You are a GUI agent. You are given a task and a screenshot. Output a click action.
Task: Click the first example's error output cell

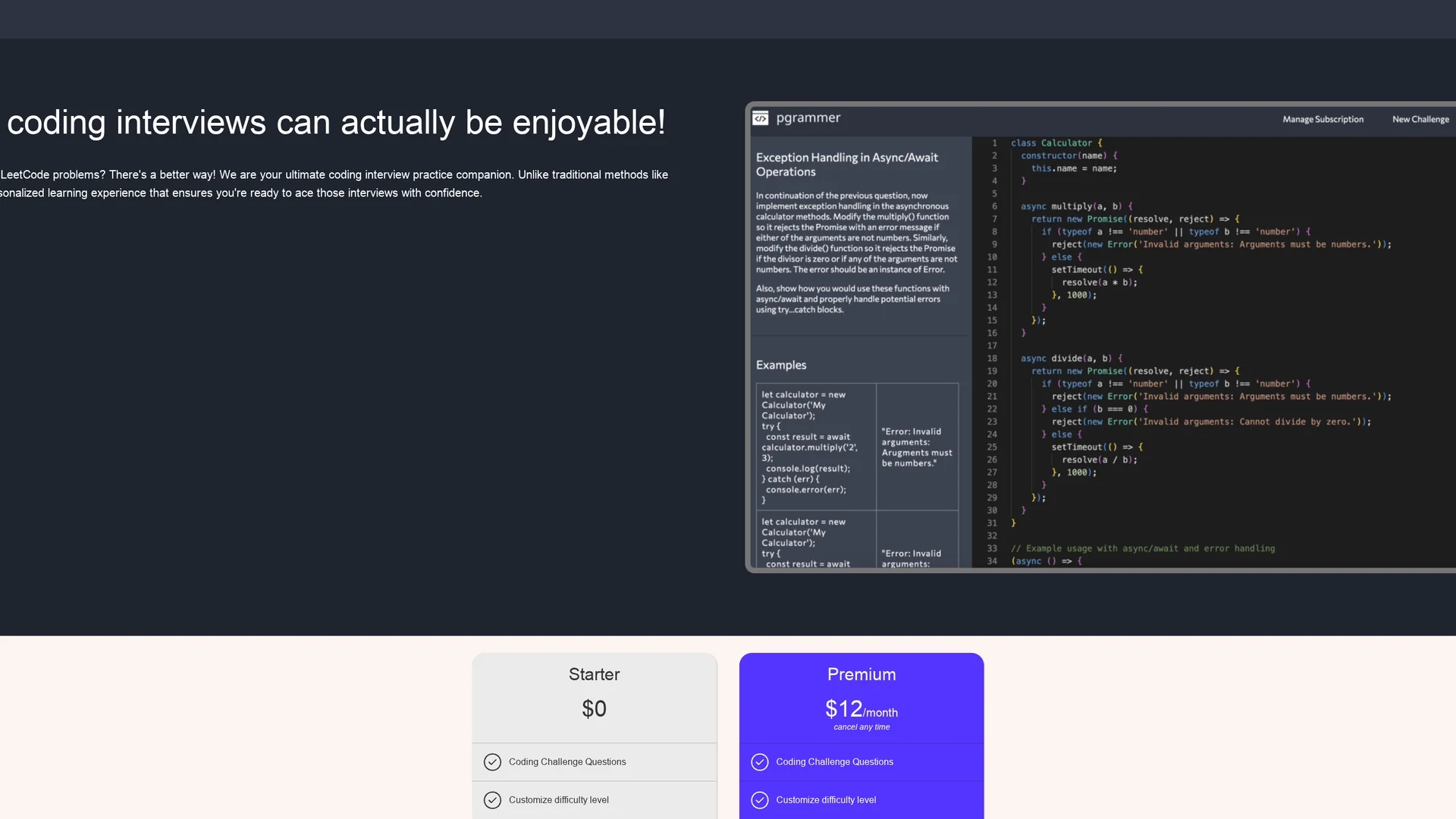tap(917, 447)
